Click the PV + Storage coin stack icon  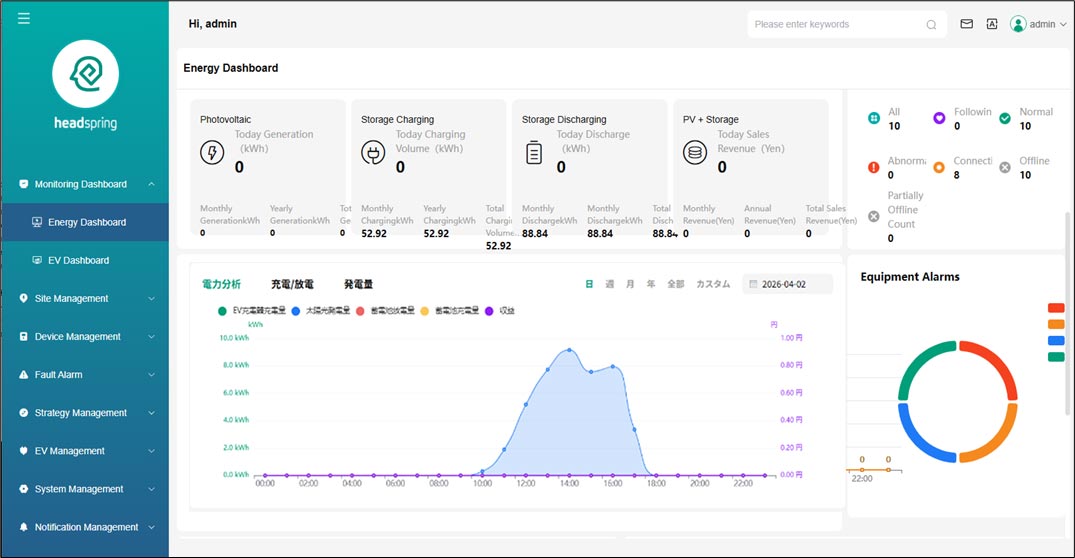tap(695, 152)
